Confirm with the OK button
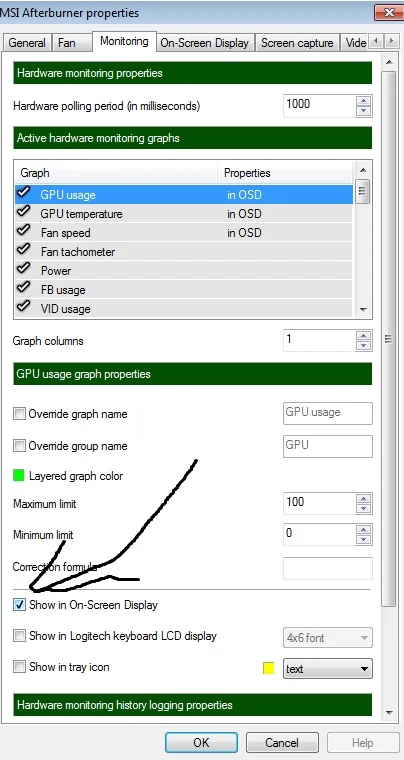Viewport: 404px width, 760px height. tap(201, 743)
